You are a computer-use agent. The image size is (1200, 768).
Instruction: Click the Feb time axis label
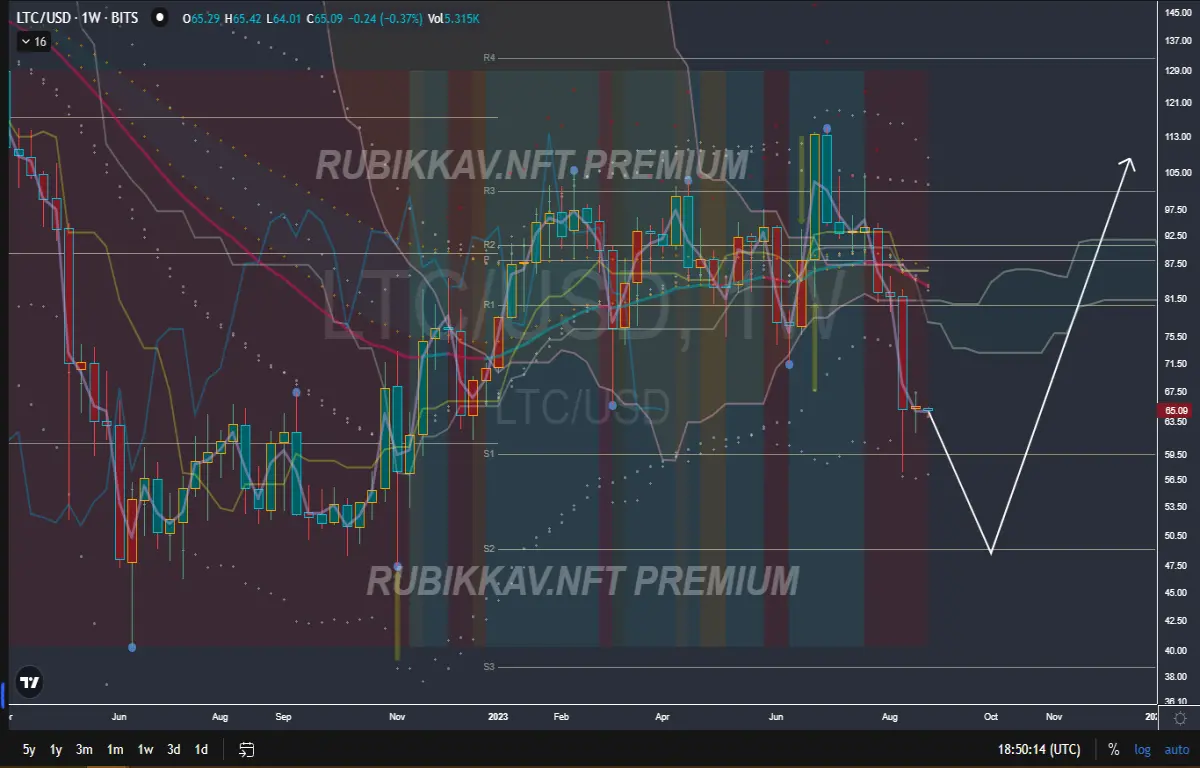click(560, 717)
